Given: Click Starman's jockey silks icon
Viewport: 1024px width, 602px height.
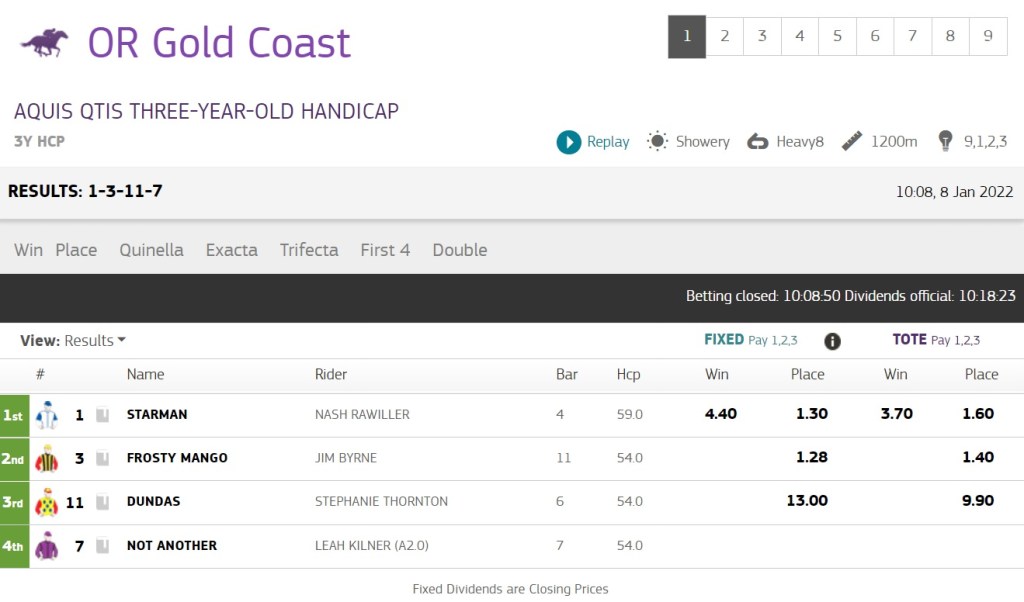Looking at the screenshot, I should click(47, 415).
